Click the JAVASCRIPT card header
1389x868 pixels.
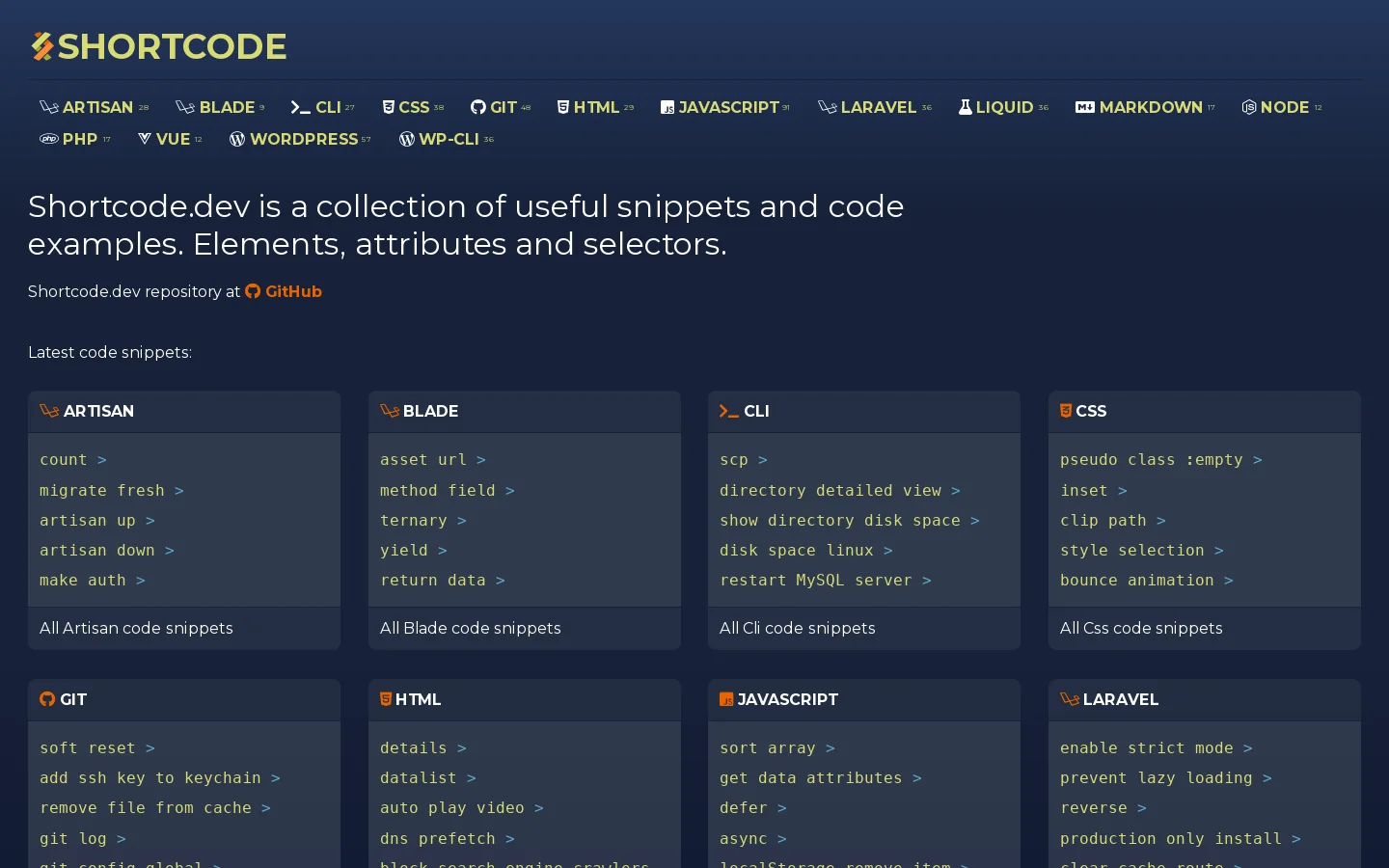[x=864, y=699]
